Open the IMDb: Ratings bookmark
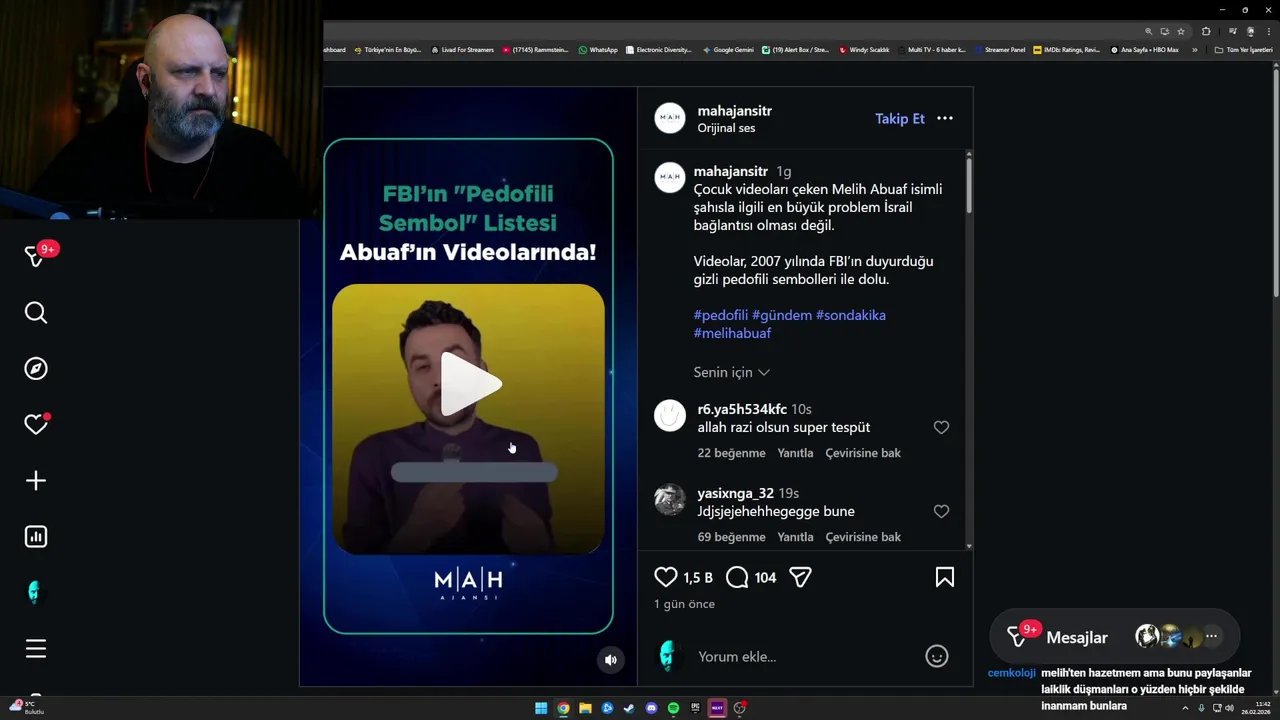The image size is (1280, 720). pyautogui.click(x=1067, y=50)
